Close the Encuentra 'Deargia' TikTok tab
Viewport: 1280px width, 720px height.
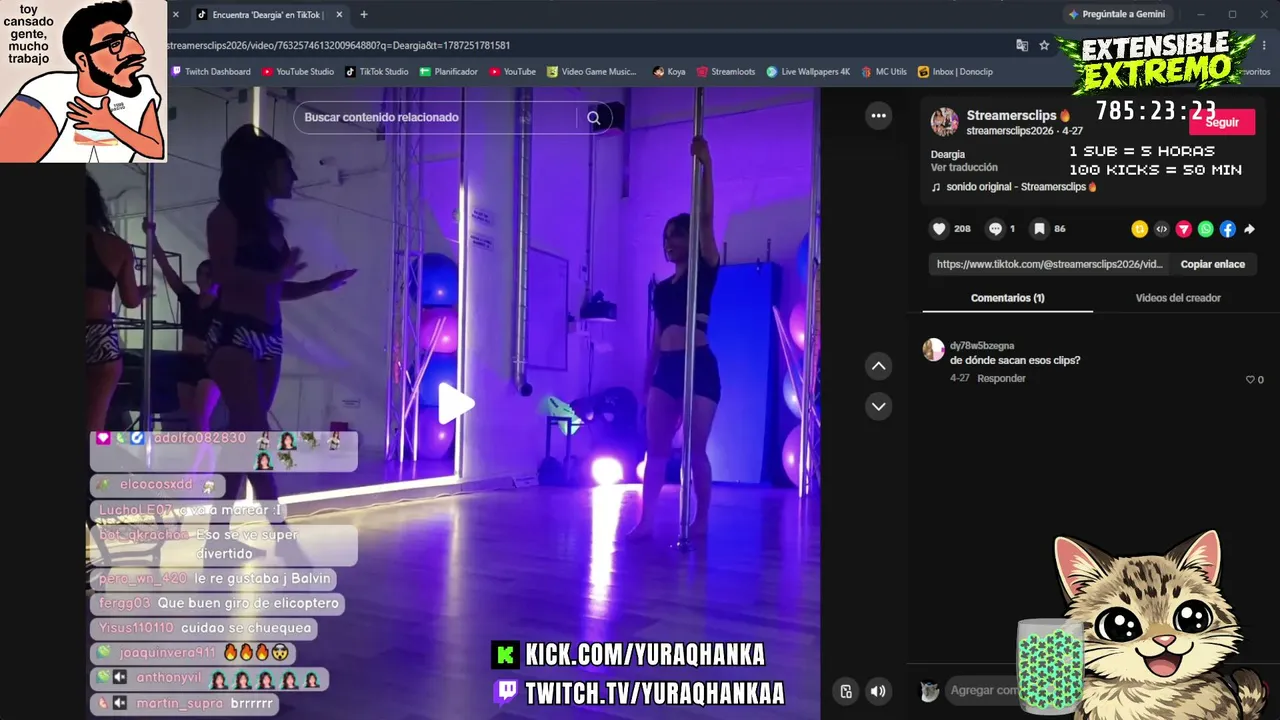pos(339,15)
